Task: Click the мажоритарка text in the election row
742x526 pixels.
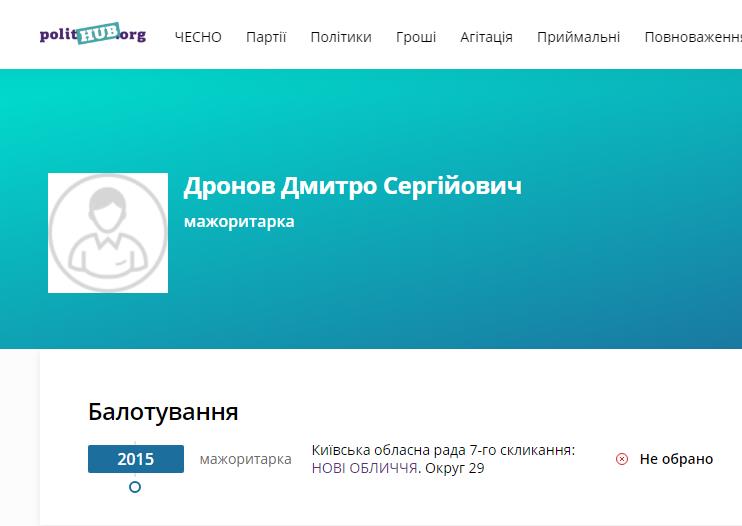Action: click(x=245, y=459)
